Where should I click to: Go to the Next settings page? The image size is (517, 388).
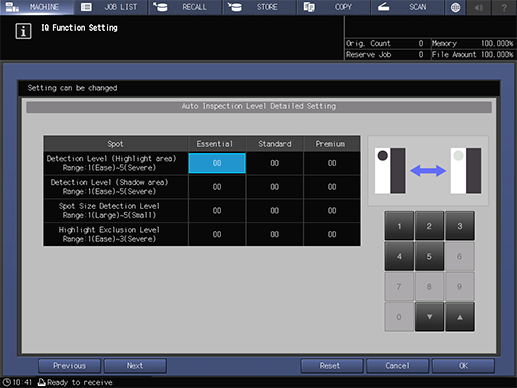(135, 366)
